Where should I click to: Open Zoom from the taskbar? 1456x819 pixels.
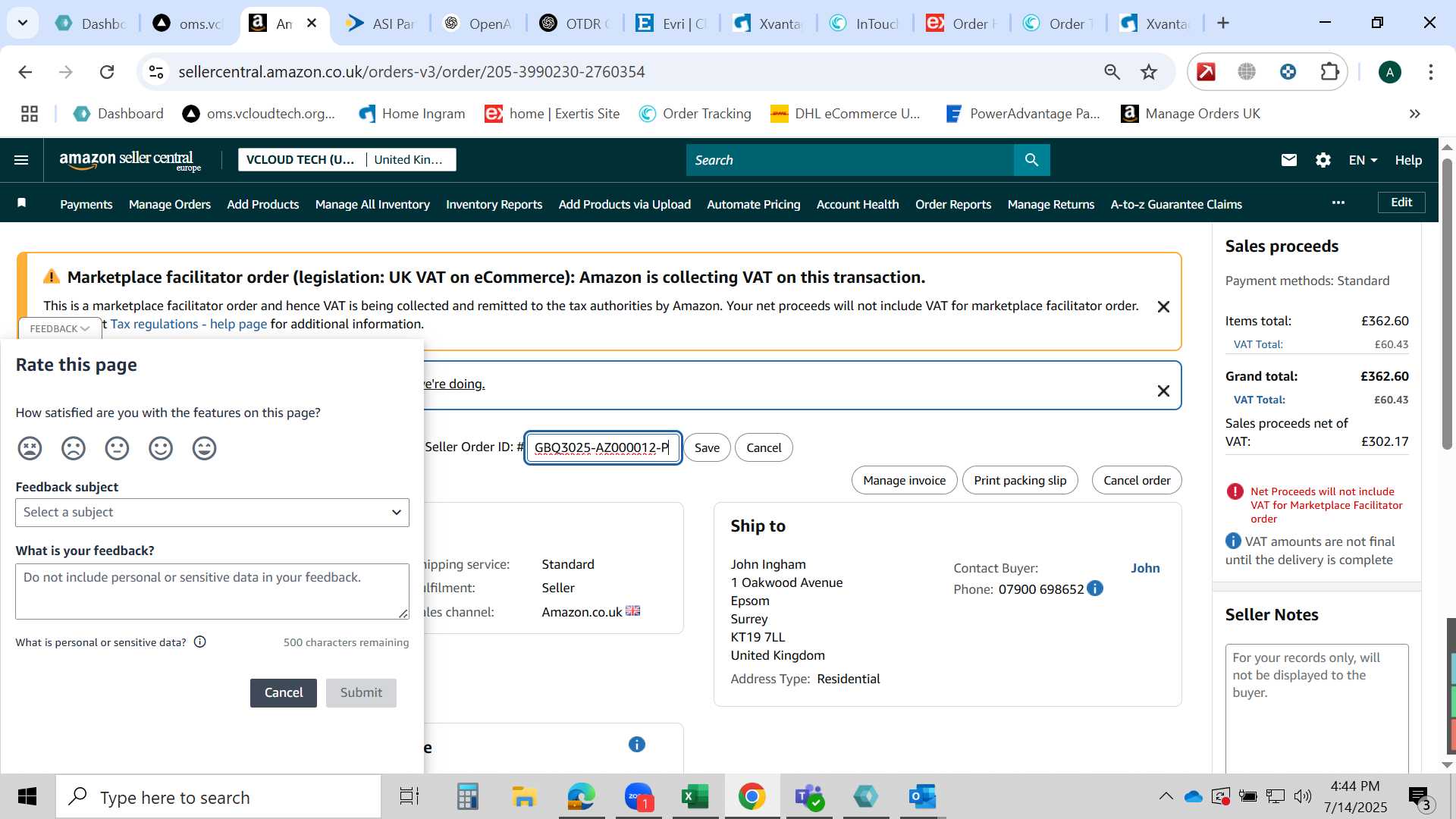639,796
